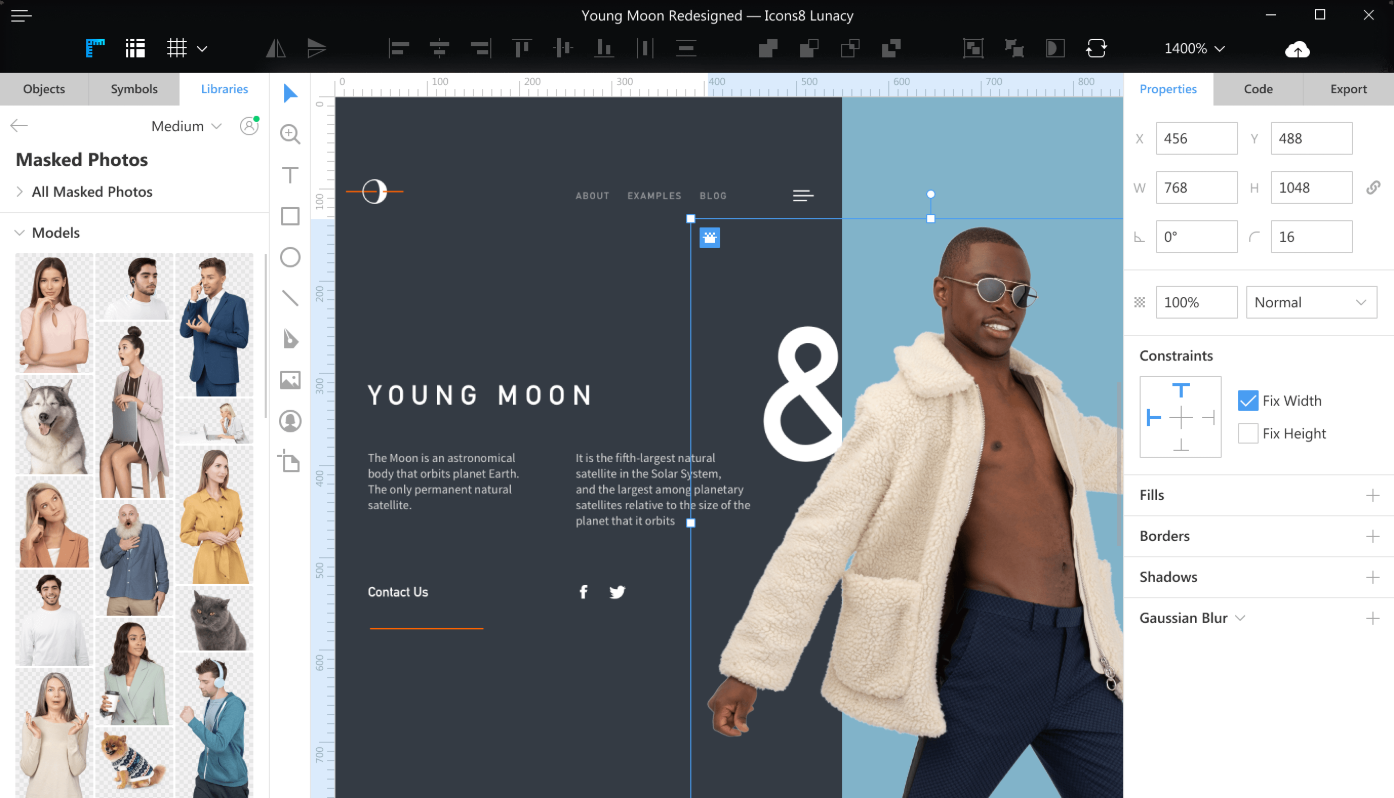
Task: Select the Text tool in toolbar
Action: [290, 175]
